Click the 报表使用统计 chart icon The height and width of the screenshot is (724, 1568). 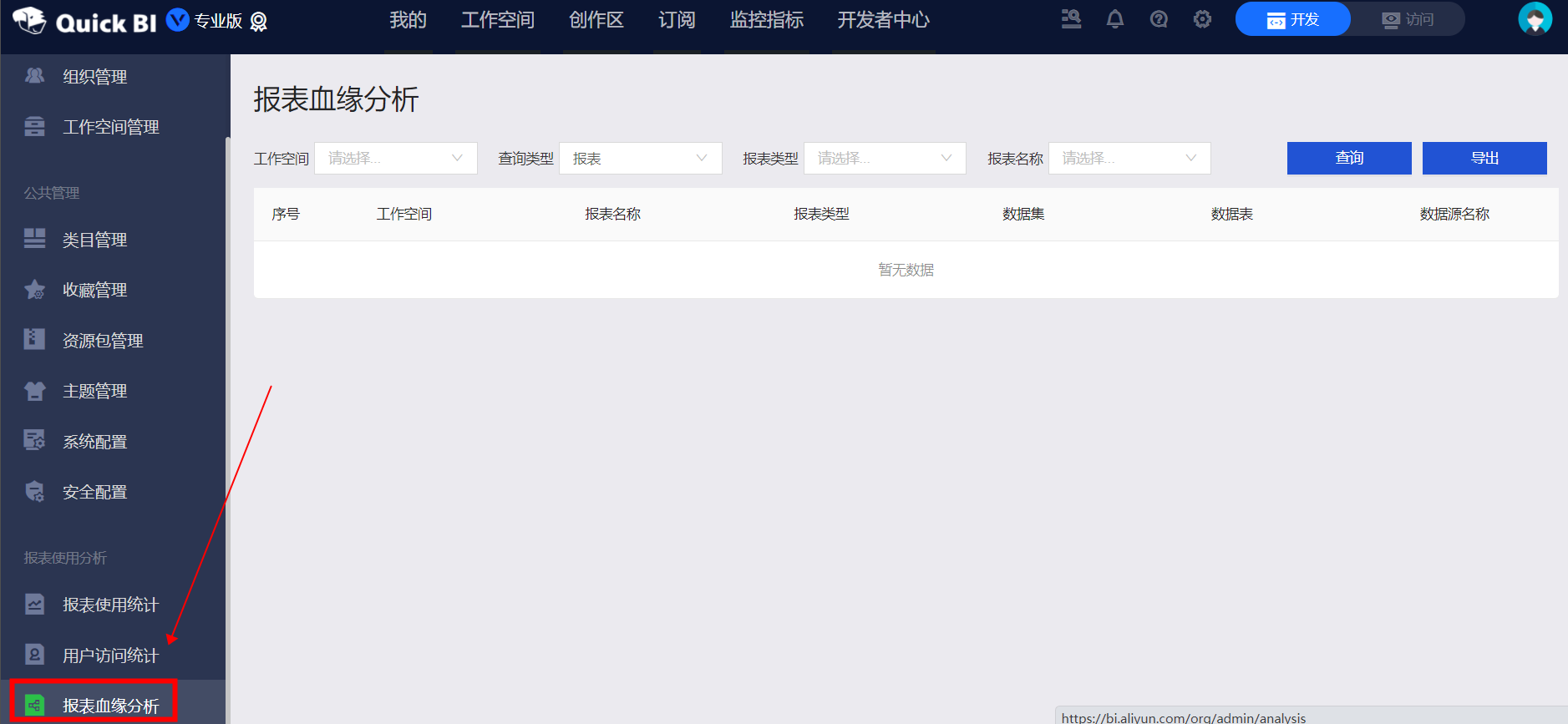34,604
